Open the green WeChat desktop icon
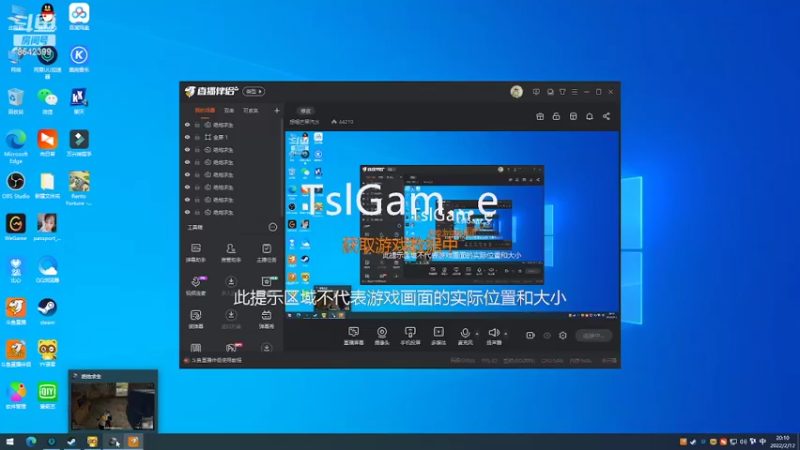This screenshot has width=800, height=450. click(x=47, y=101)
